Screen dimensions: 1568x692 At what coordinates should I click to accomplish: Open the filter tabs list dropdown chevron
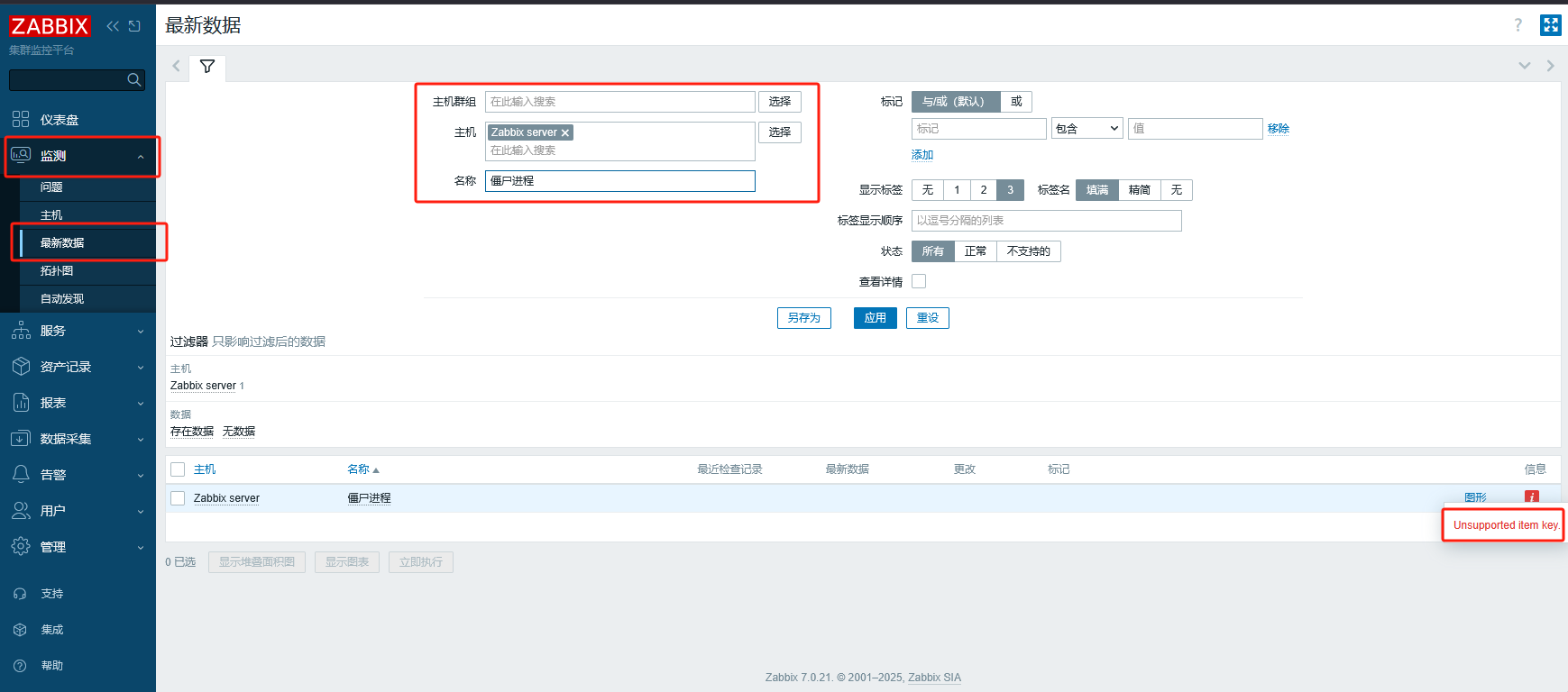[1525, 66]
